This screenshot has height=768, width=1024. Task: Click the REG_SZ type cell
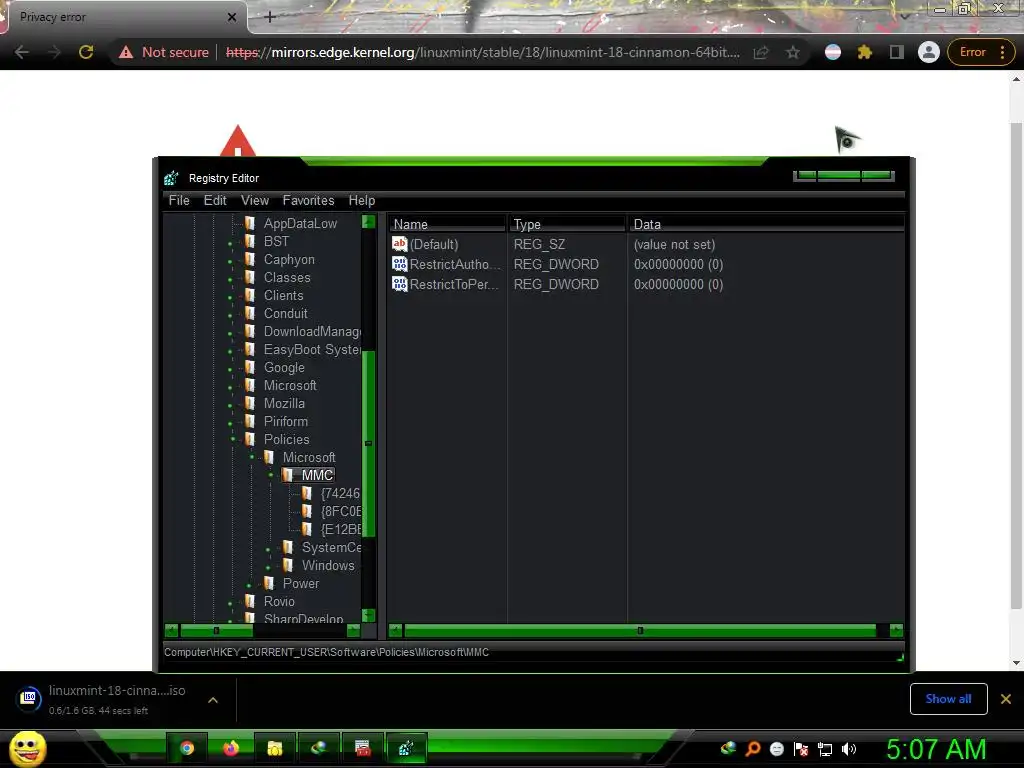(539, 244)
